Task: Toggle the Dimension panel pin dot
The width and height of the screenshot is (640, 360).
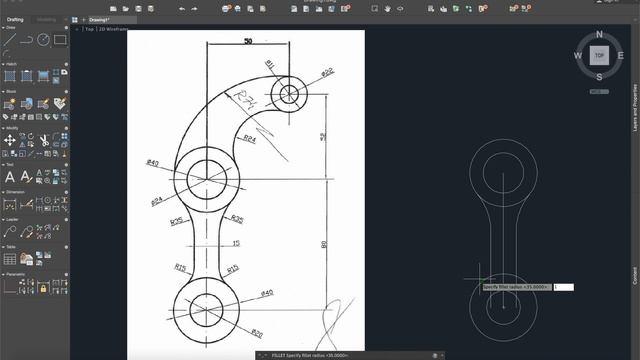Action: [66, 192]
